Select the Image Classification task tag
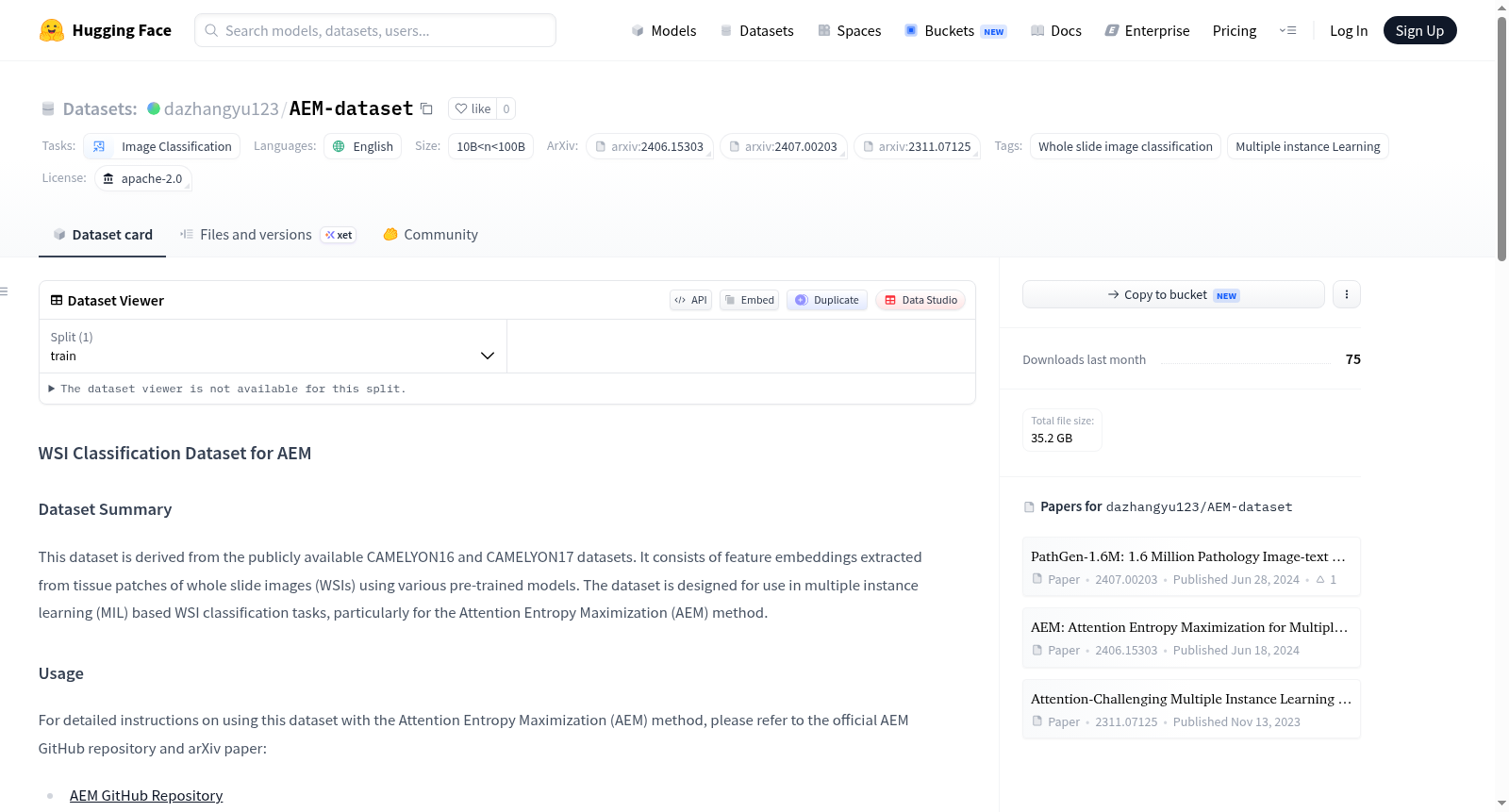The width and height of the screenshot is (1509, 812). point(162,146)
